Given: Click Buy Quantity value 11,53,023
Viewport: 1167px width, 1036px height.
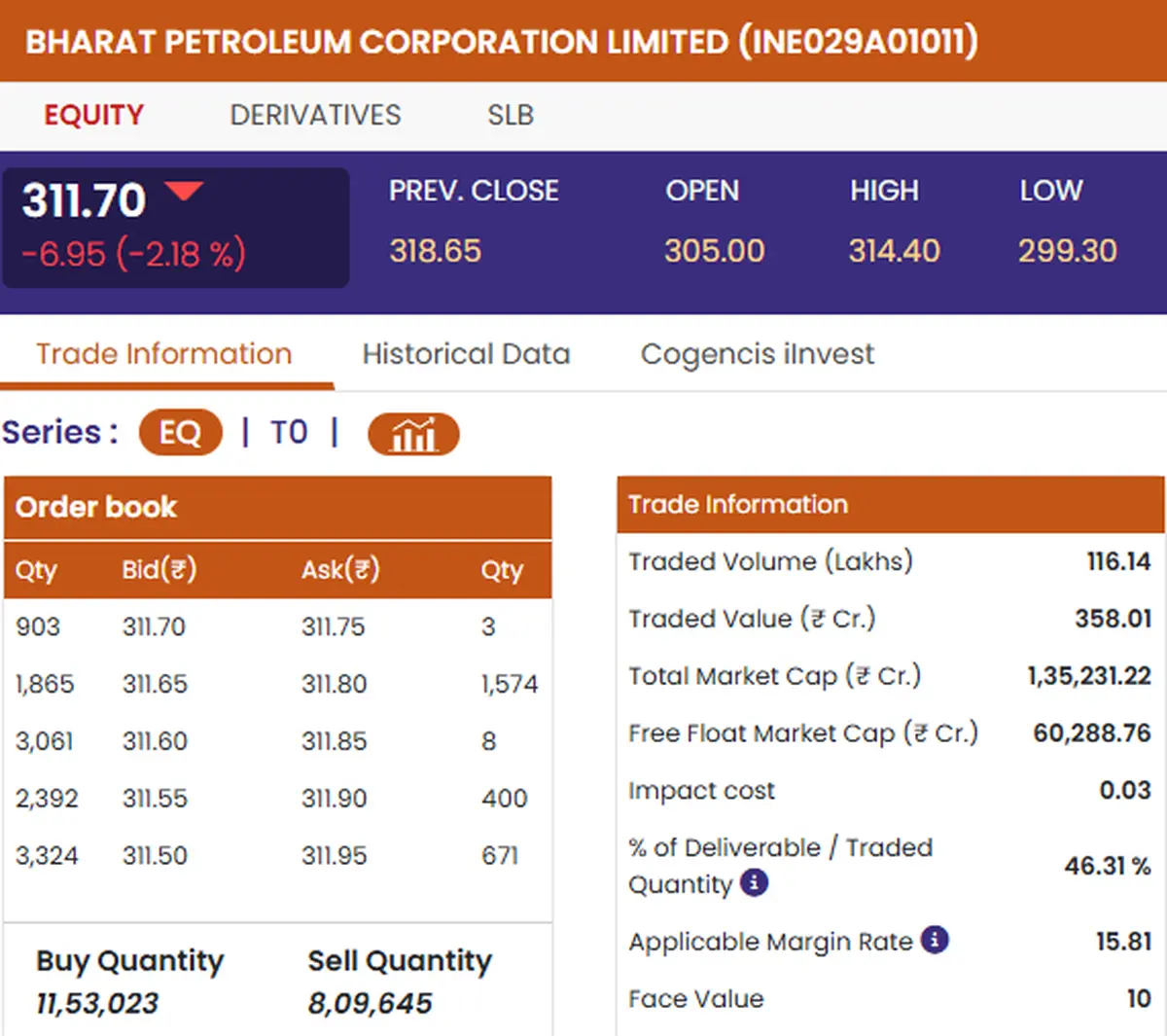Looking at the screenshot, I should pyautogui.click(x=97, y=1003).
